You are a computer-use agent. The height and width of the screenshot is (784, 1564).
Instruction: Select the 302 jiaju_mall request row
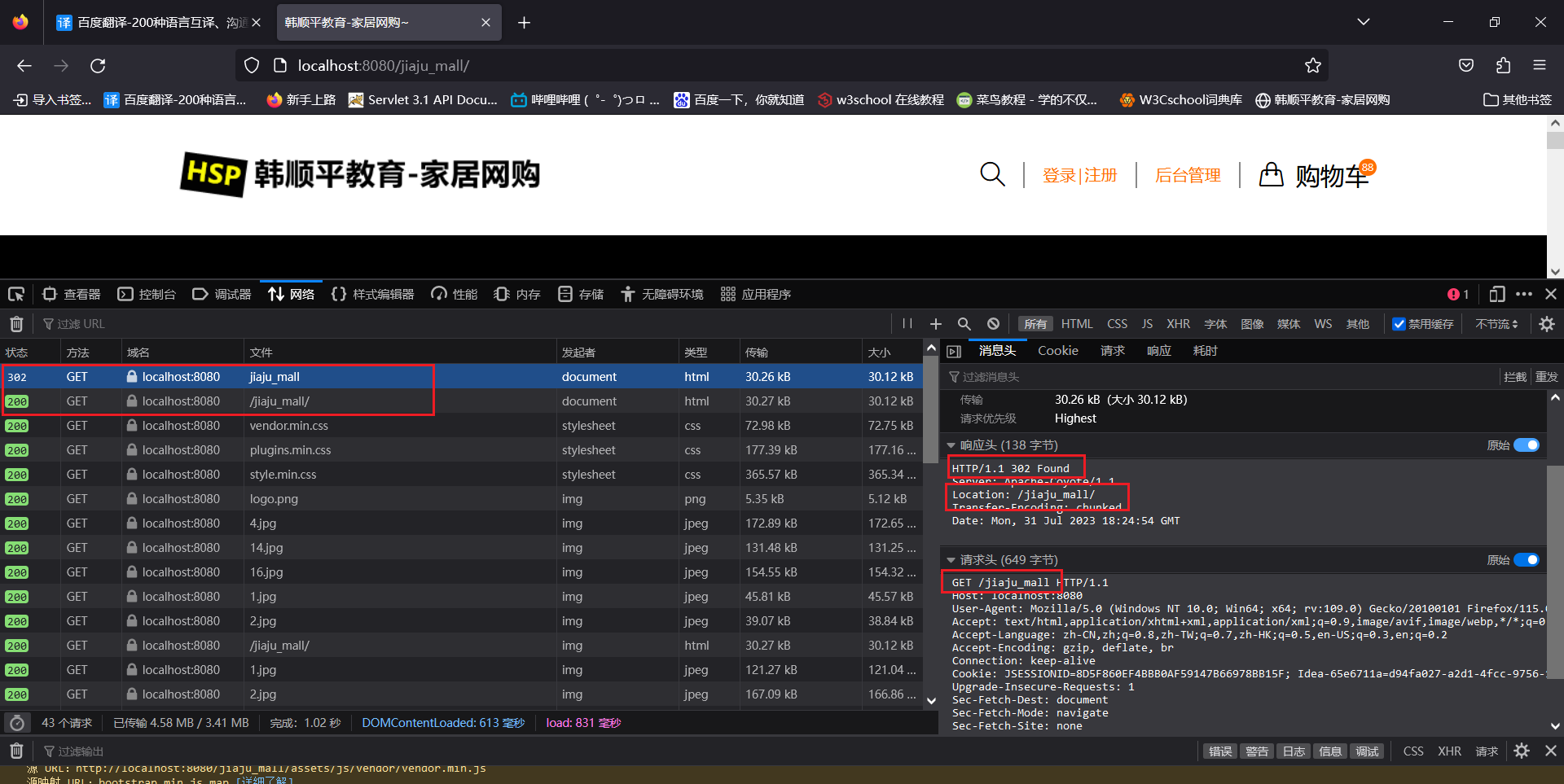coord(461,377)
